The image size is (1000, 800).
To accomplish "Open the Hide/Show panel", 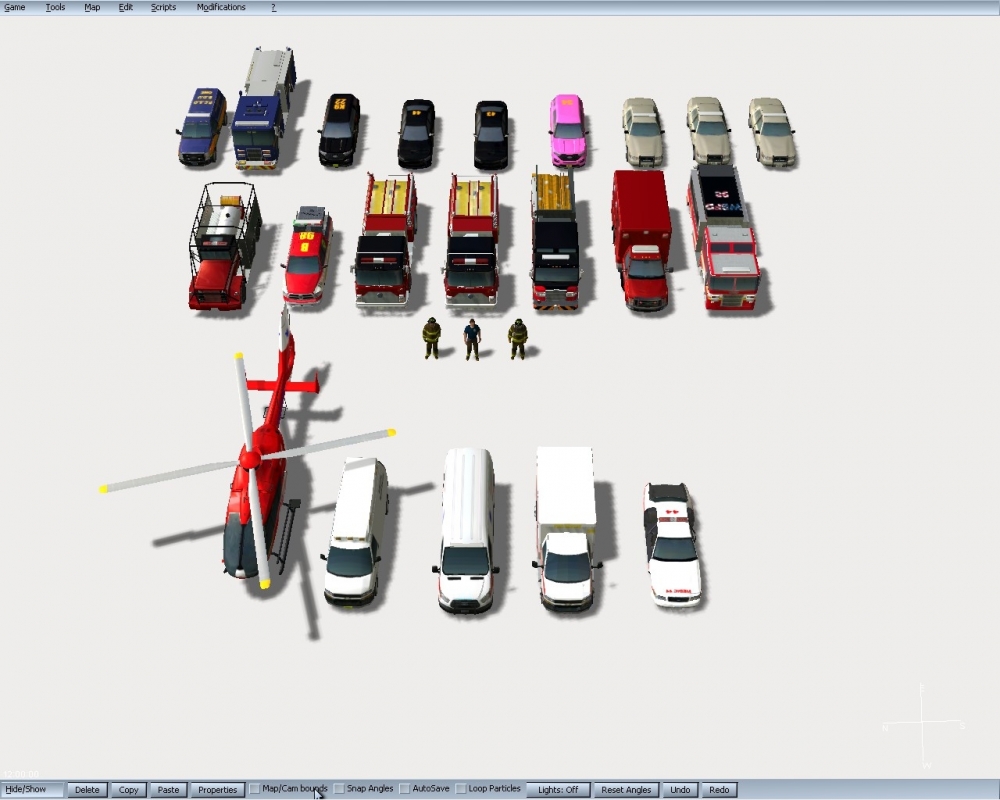I will [x=32, y=789].
